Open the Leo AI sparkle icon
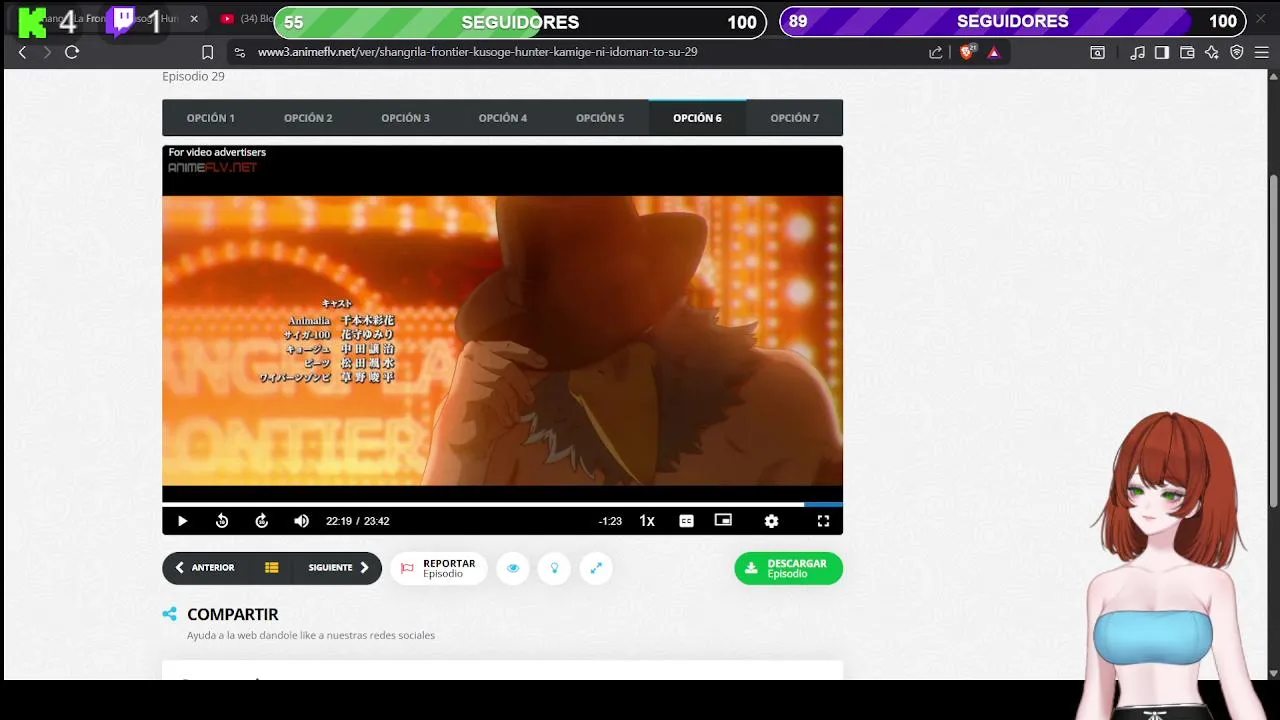Image resolution: width=1280 pixels, height=720 pixels. pos(1212,52)
